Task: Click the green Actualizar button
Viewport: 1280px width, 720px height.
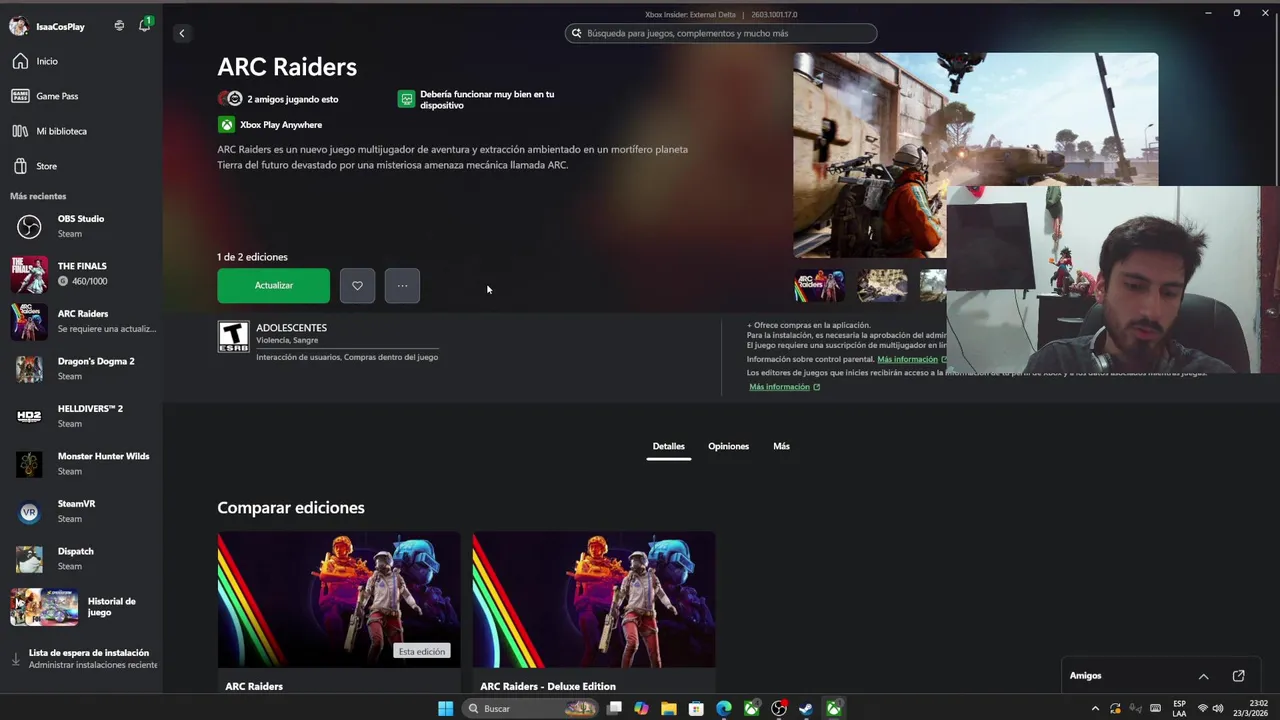Action: click(273, 286)
